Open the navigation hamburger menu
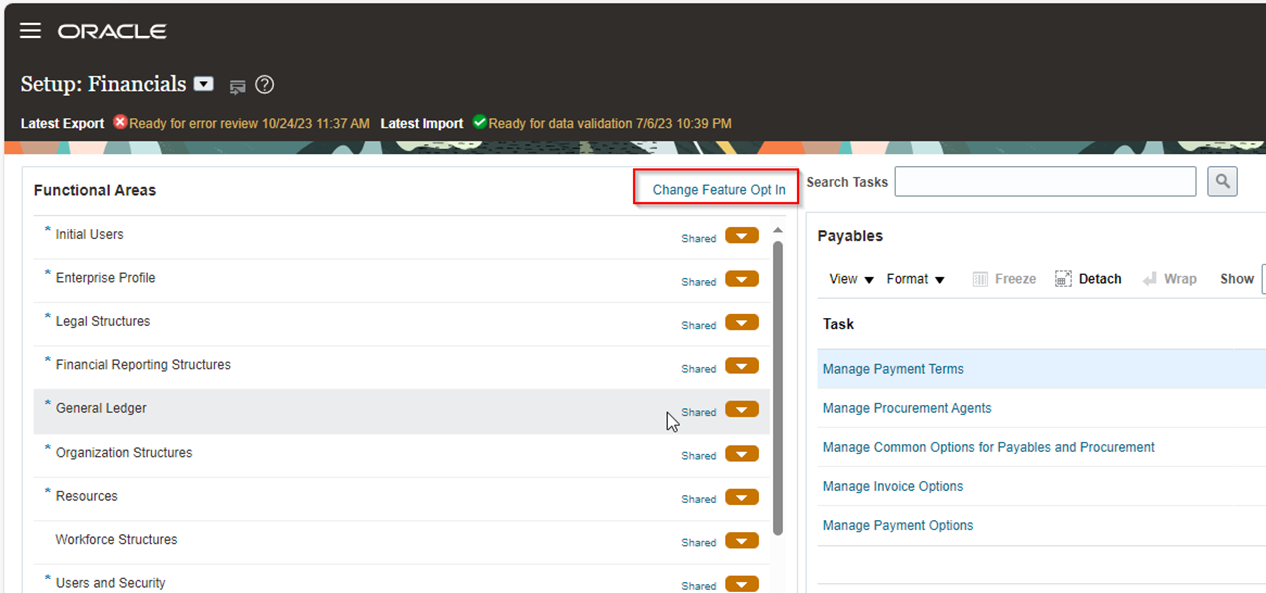The width and height of the screenshot is (1266, 593). pos(30,30)
